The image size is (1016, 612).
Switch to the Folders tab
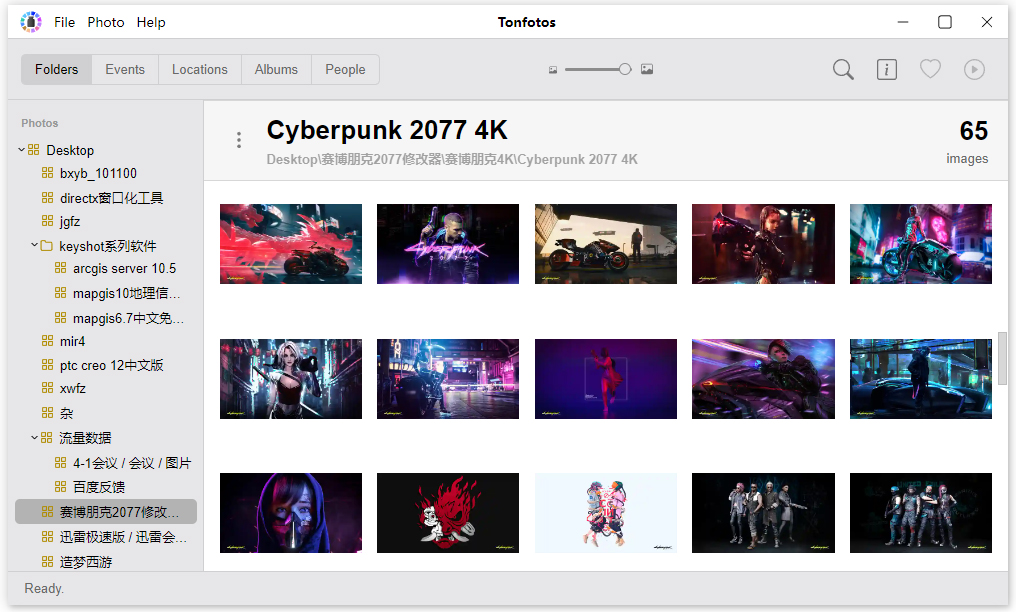coord(56,69)
